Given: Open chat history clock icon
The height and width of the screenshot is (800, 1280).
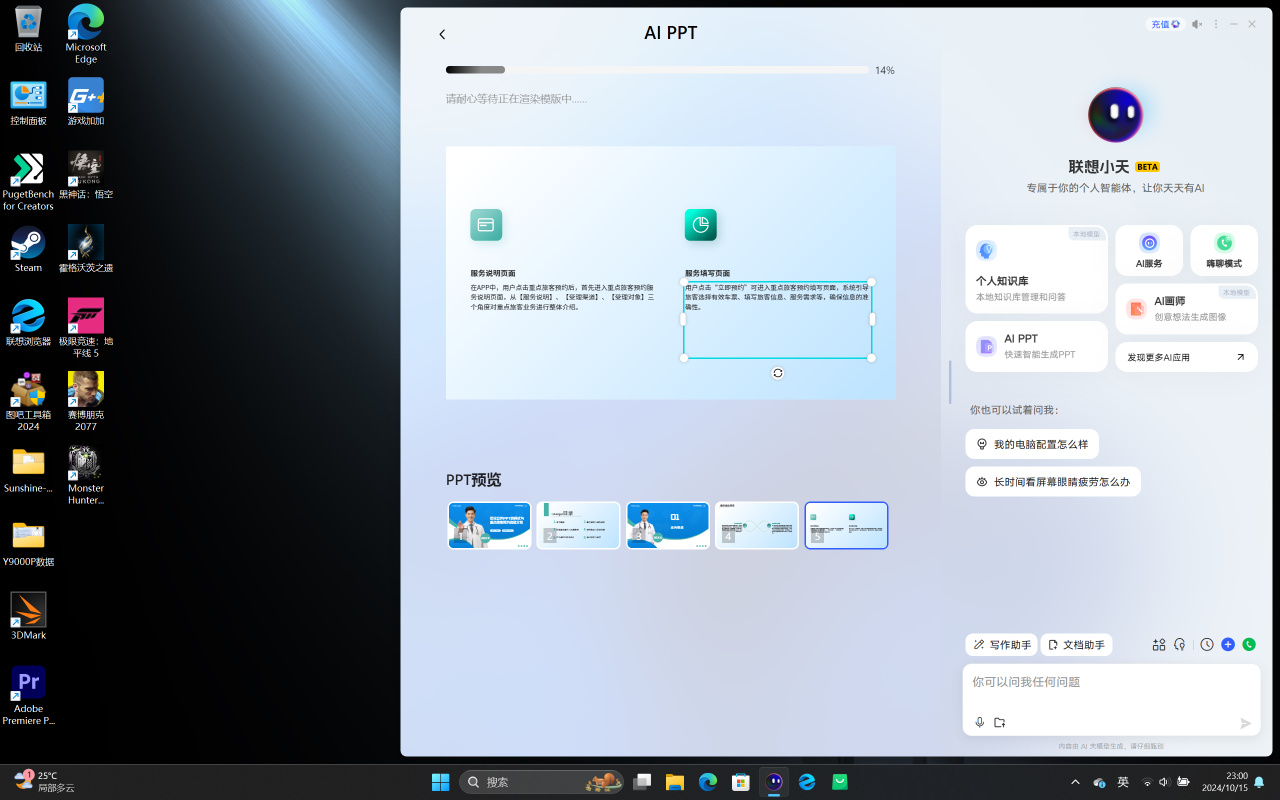Looking at the screenshot, I should [1207, 645].
